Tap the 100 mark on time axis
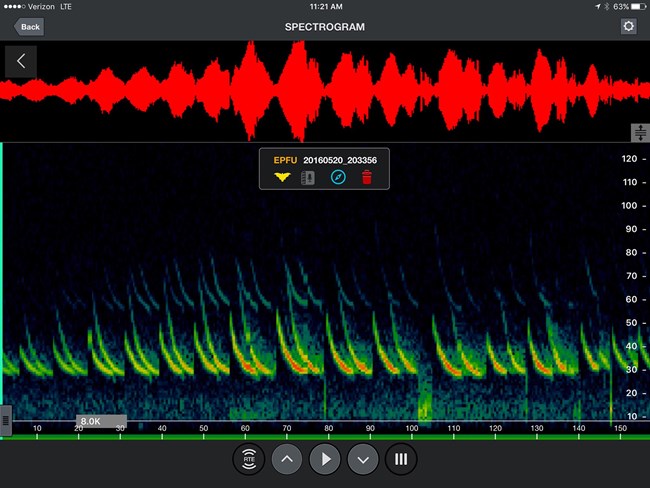 pyautogui.click(x=411, y=429)
